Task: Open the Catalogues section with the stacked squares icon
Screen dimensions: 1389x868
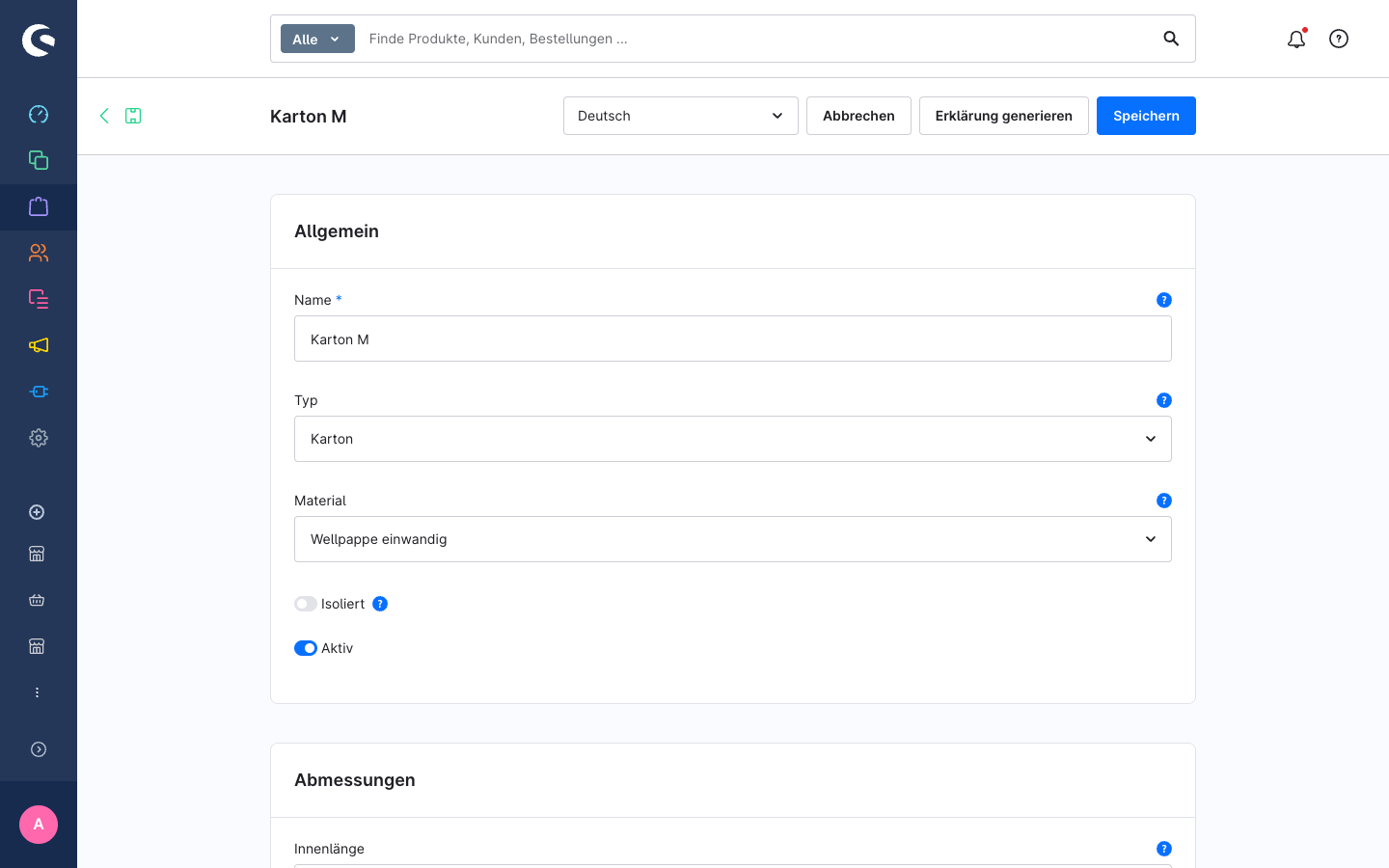Action: pyautogui.click(x=39, y=160)
